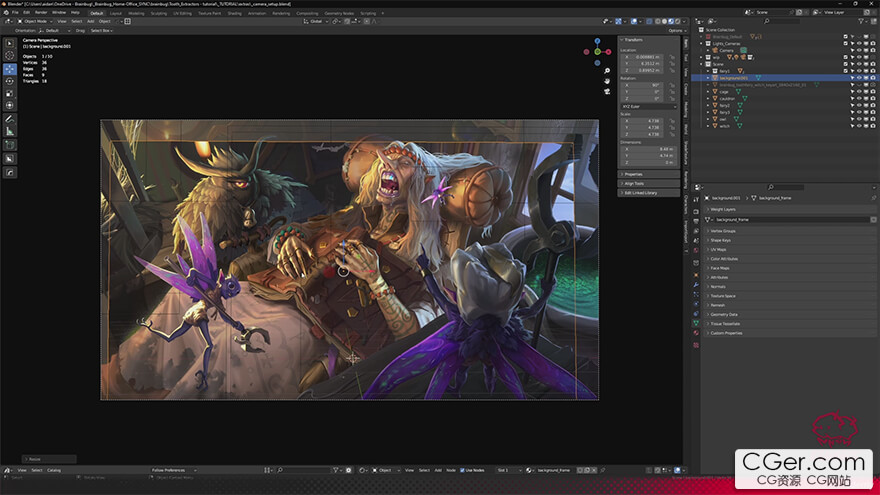Toggle exclude checkbox for Lights_Cameras collection
Screen dimensions: 880x495
tap(846, 43)
